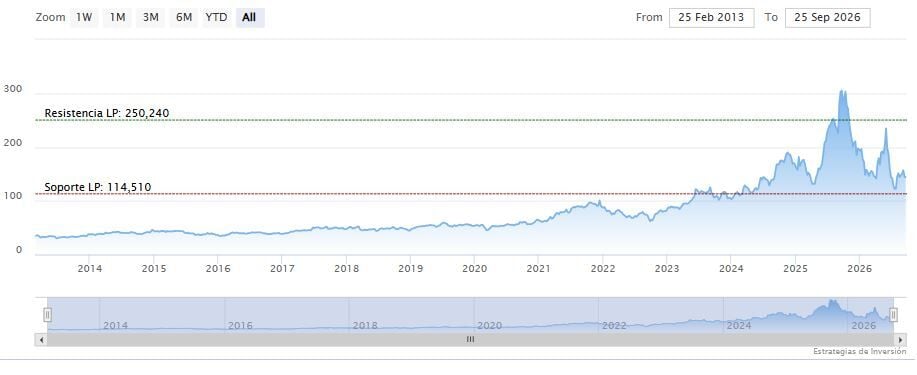
Task: Click the scrollbar right arrow button
Action: [x=900, y=339]
